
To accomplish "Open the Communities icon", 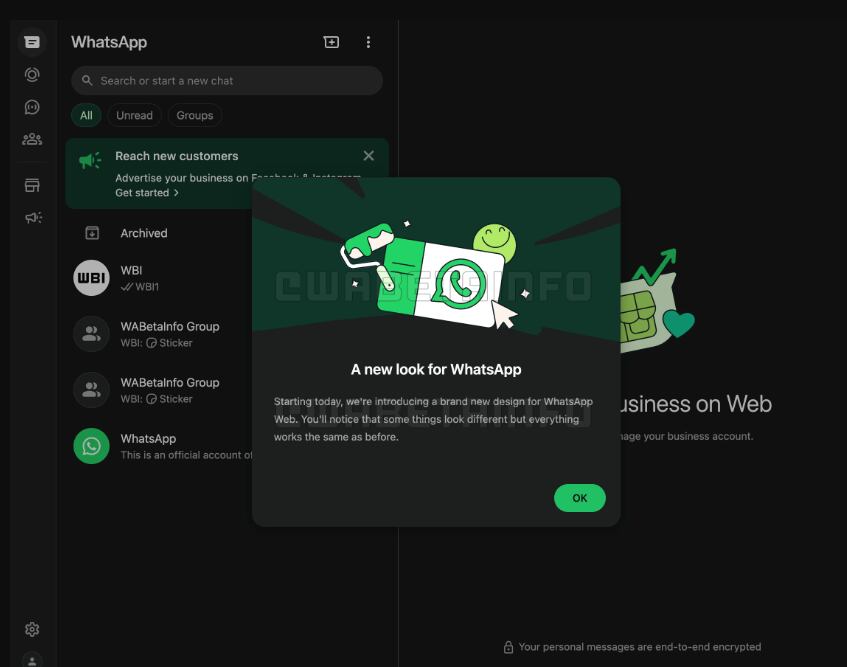I will 32,139.
